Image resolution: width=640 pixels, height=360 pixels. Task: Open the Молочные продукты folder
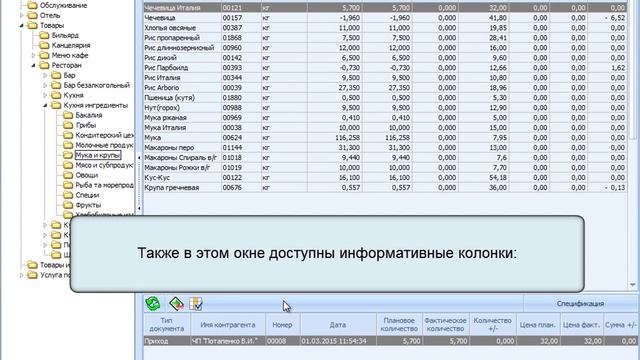tap(104, 145)
